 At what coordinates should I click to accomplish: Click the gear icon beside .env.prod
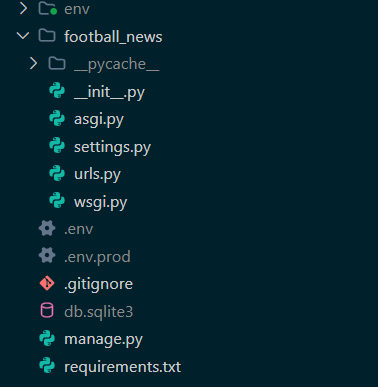coord(47,256)
